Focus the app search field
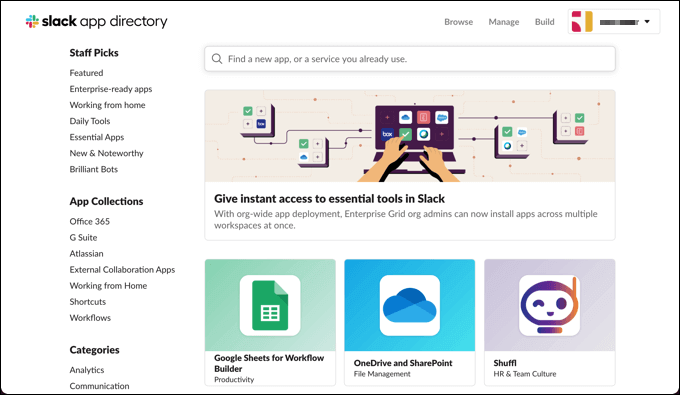 pyautogui.click(x=410, y=59)
